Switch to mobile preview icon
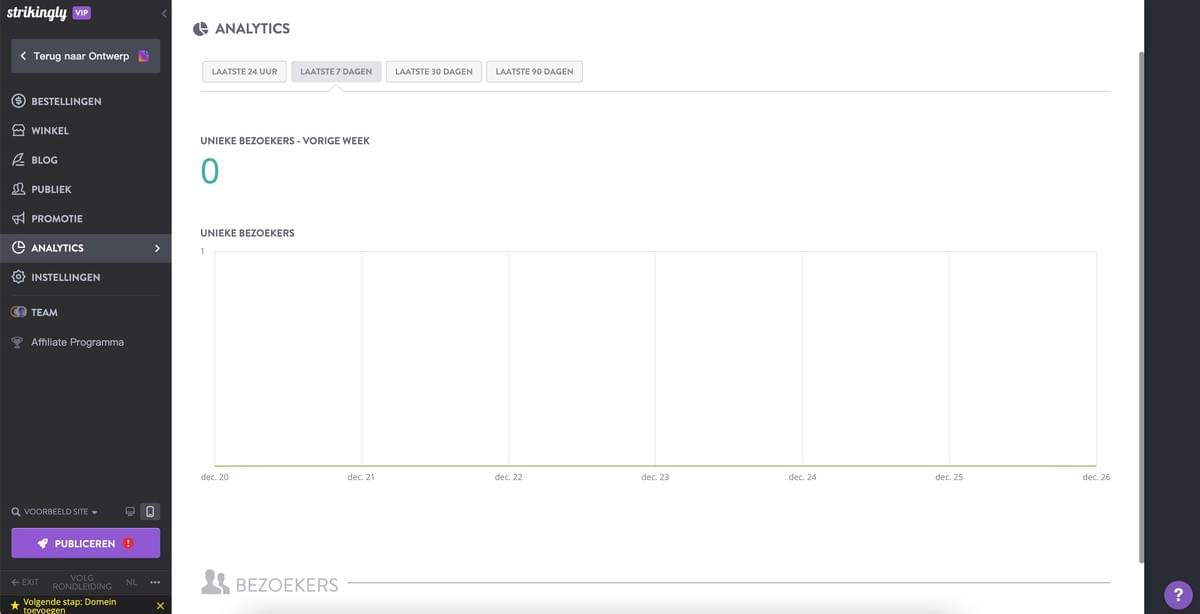This screenshot has width=1200, height=614. point(150,511)
